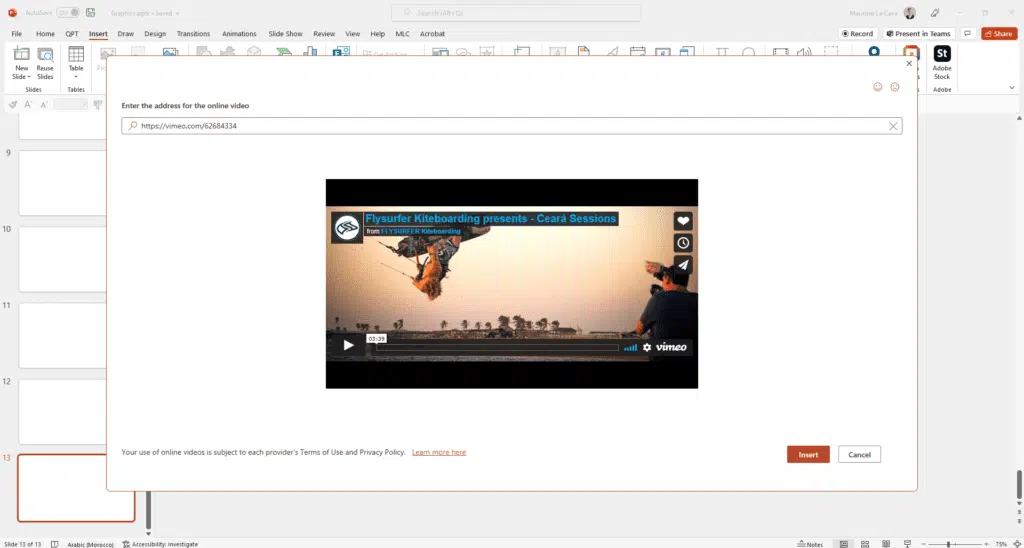Open the Vimeo video settings gear
This screenshot has width=1024, height=548.
click(x=647, y=347)
